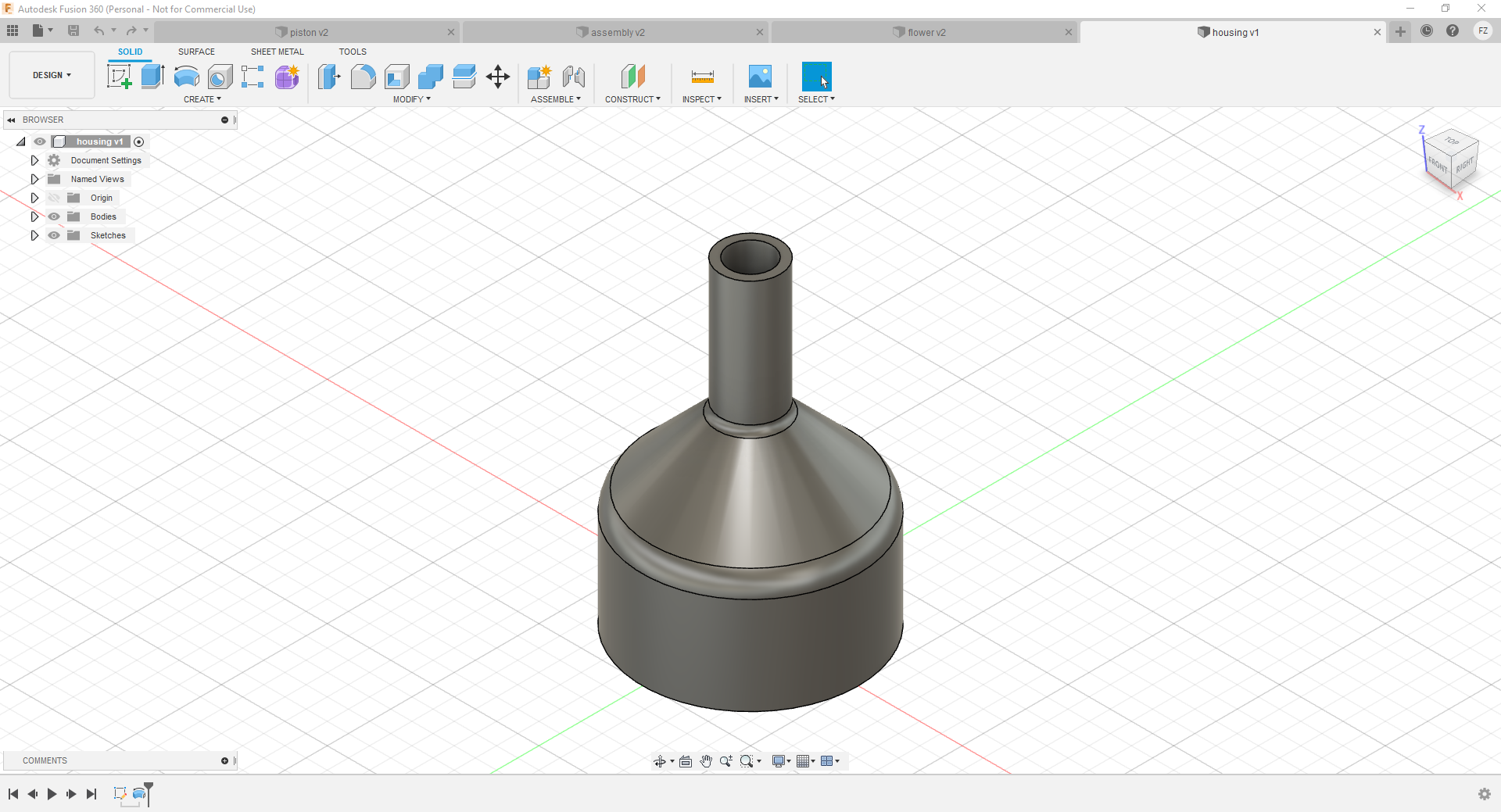Open the ASSEMBLE dropdown menu
Viewport: 1501px width, 812px height.
pyautogui.click(x=556, y=99)
